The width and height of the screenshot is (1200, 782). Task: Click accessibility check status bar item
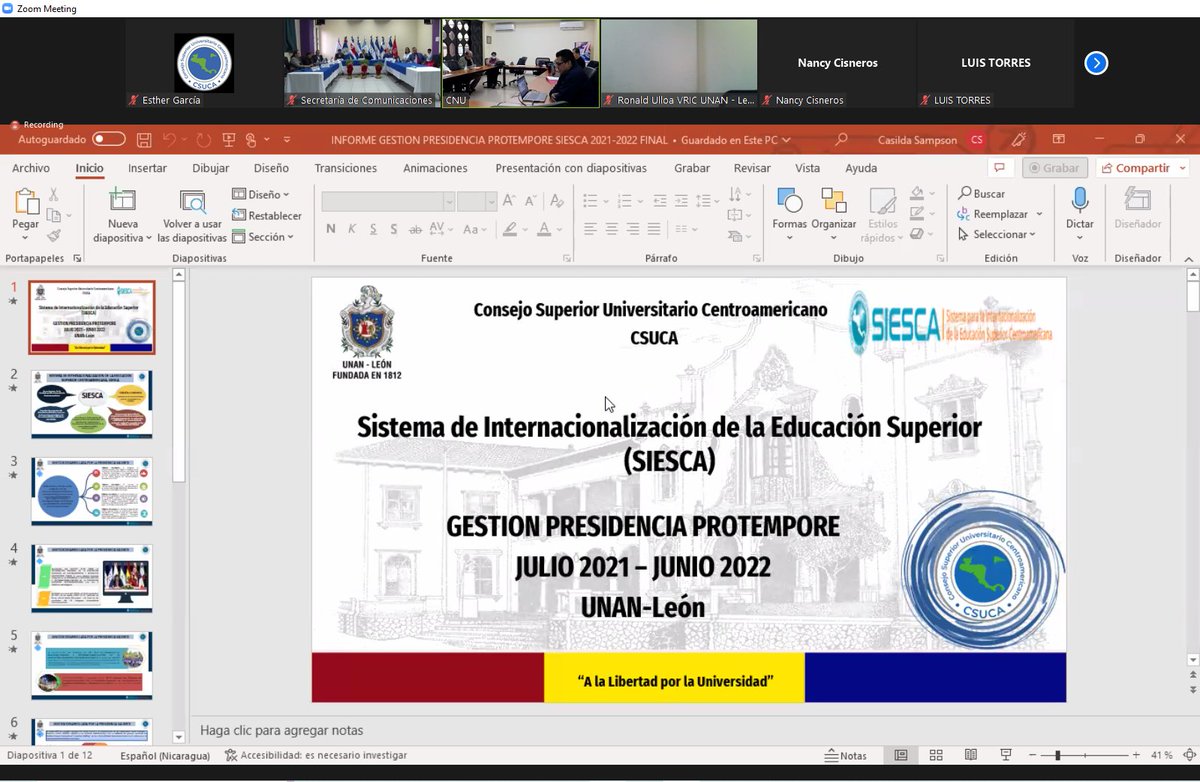316,755
